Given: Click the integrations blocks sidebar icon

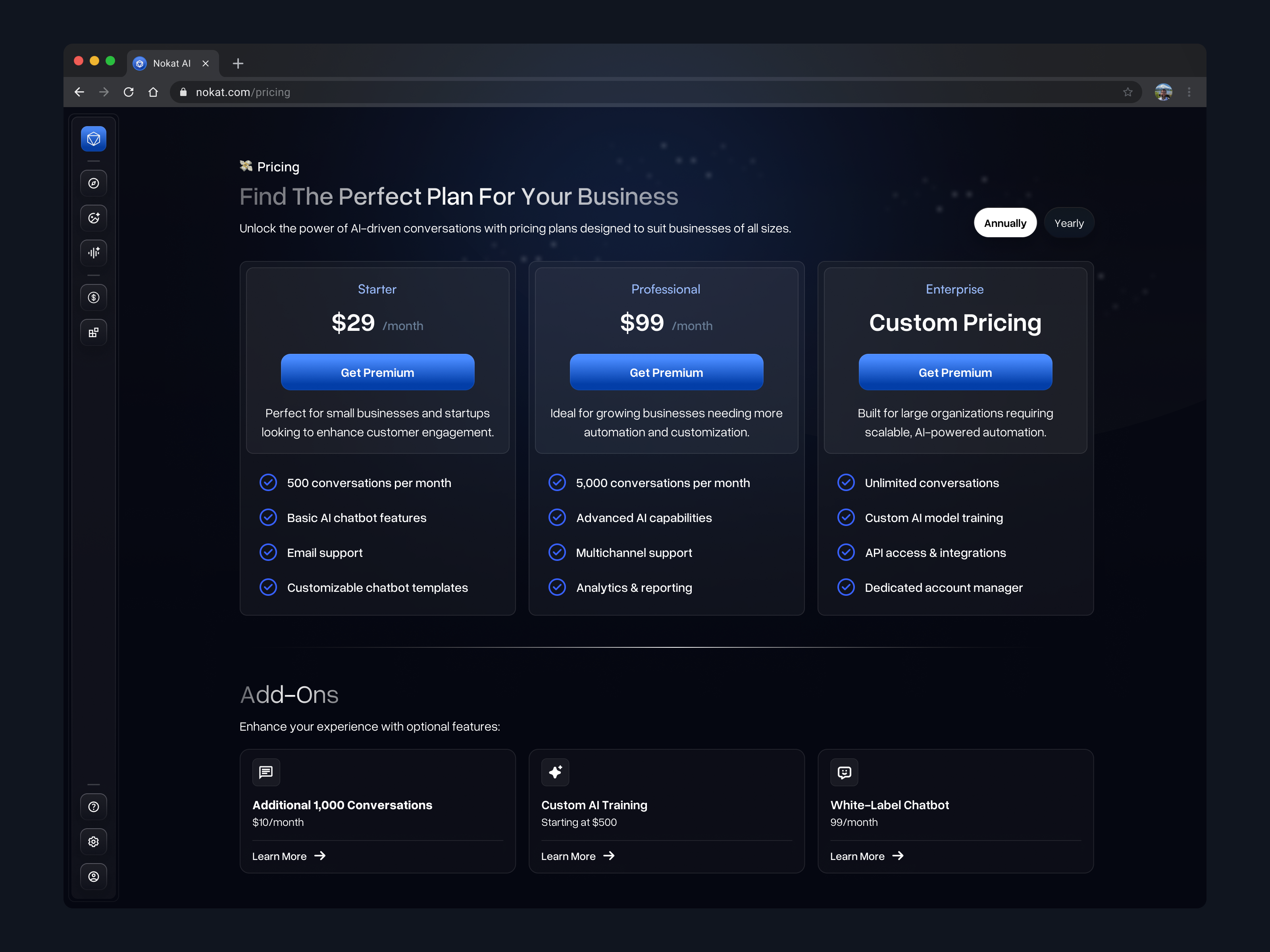Looking at the screenshot, I should [x=94, y=332].
